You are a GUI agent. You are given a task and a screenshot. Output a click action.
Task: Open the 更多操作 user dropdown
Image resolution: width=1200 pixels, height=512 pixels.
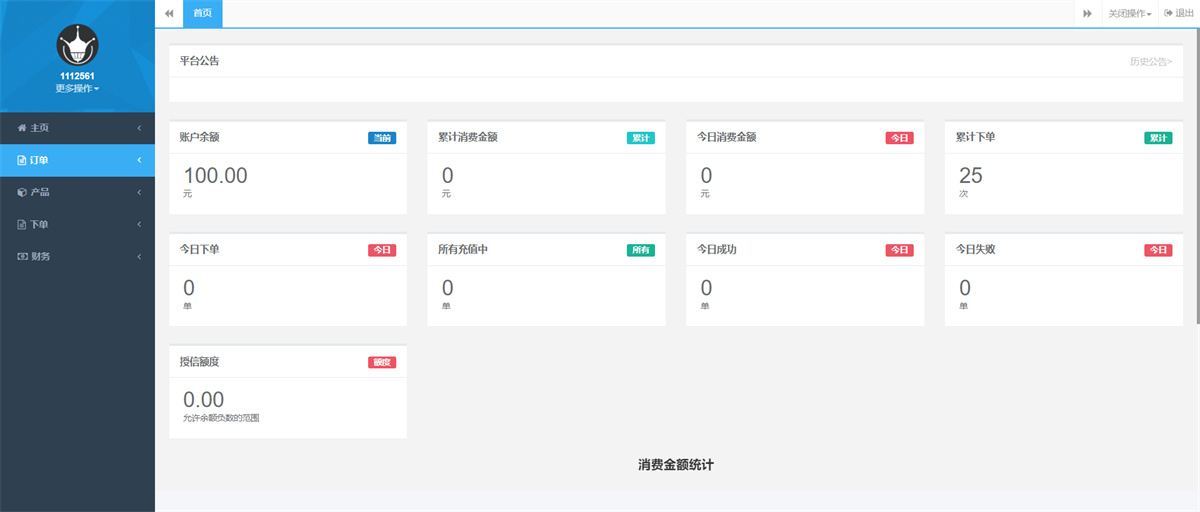coord(77,88)
